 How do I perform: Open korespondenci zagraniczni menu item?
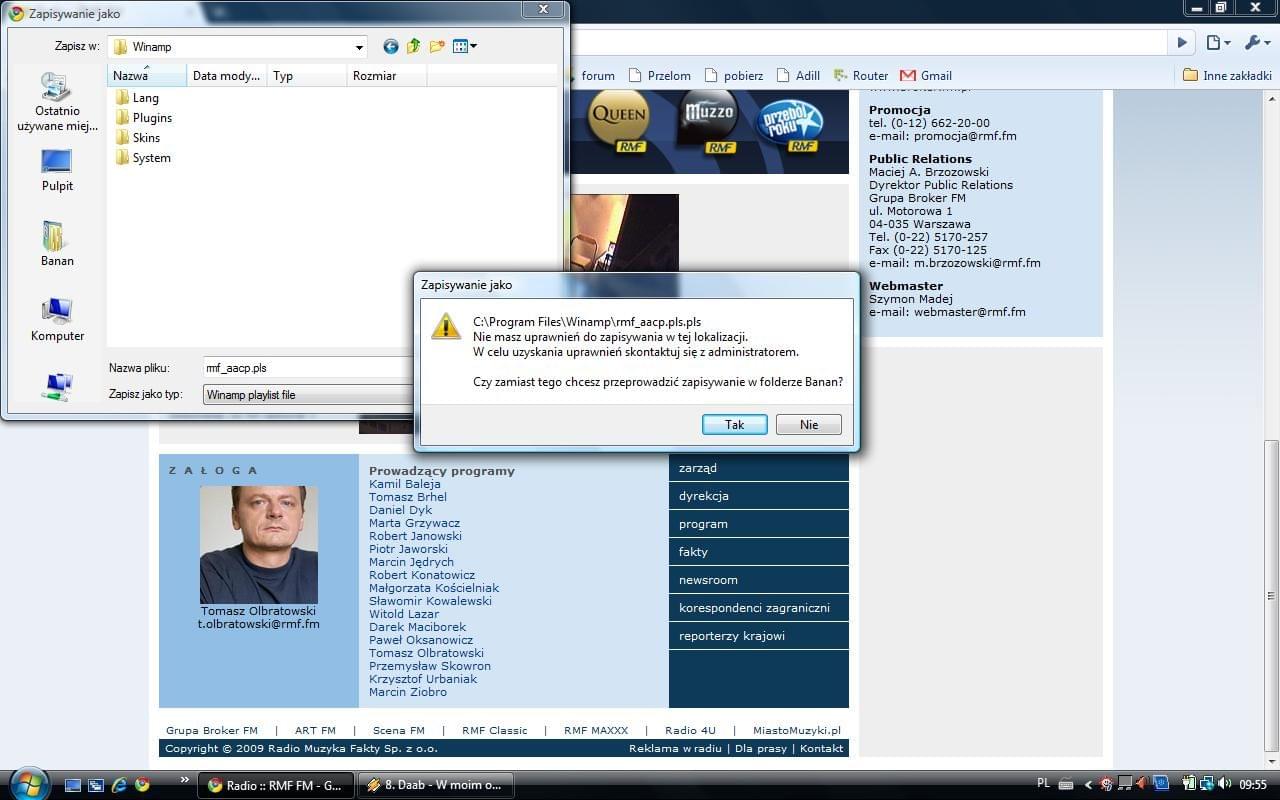(x=759, y=608)
